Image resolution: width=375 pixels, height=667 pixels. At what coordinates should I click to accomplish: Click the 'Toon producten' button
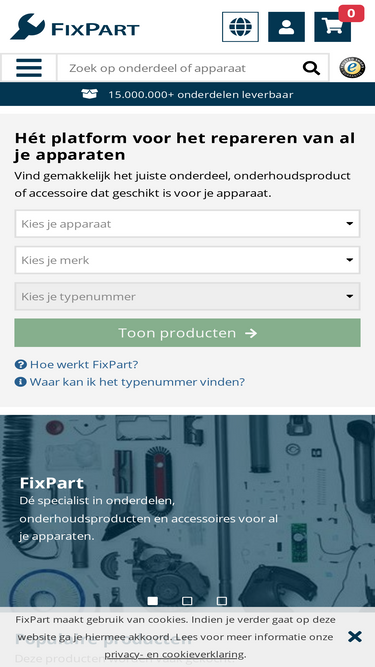tap(188, 333)
